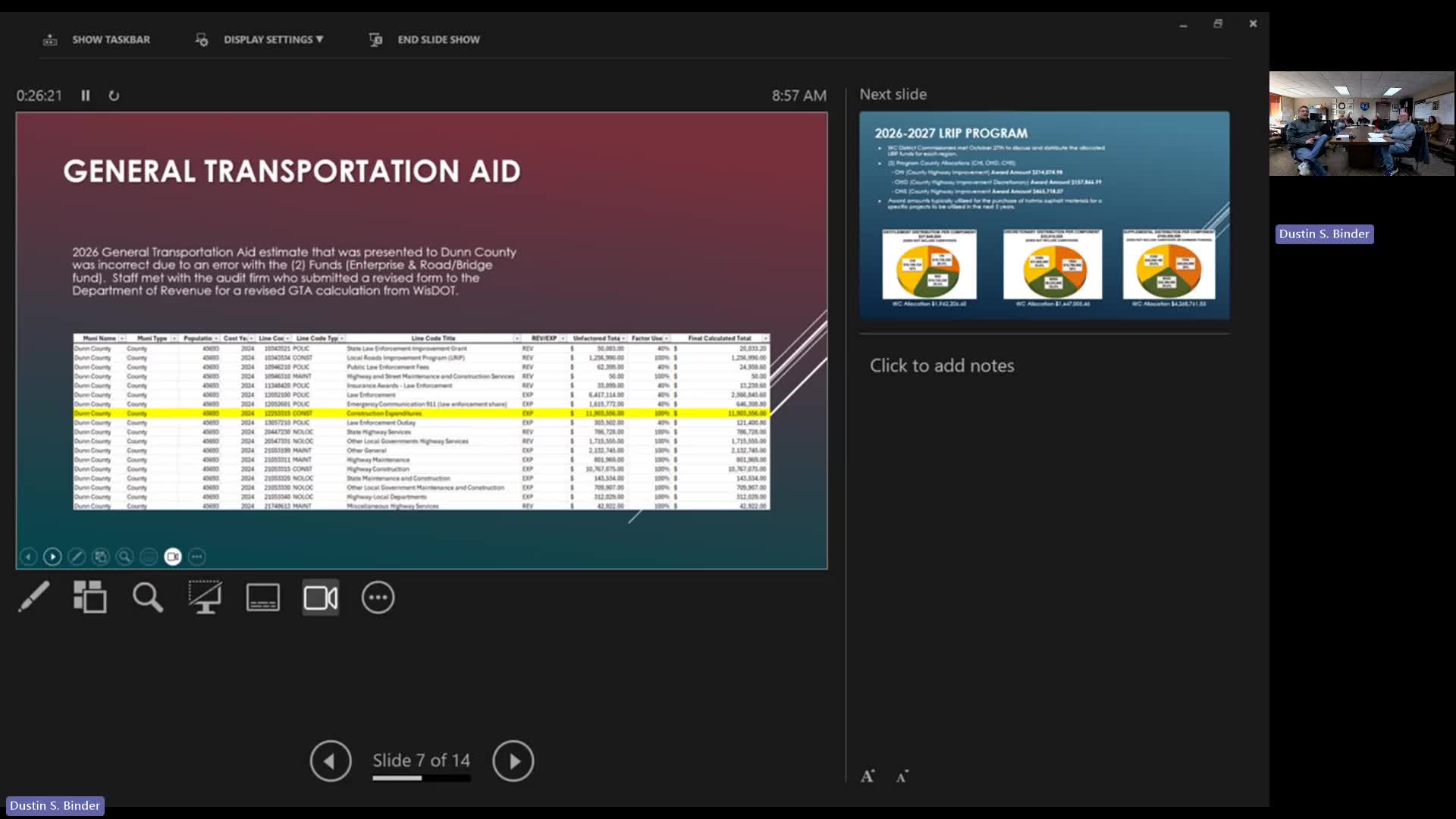
Task: Click End Slide Show
Action: [438, 39]
